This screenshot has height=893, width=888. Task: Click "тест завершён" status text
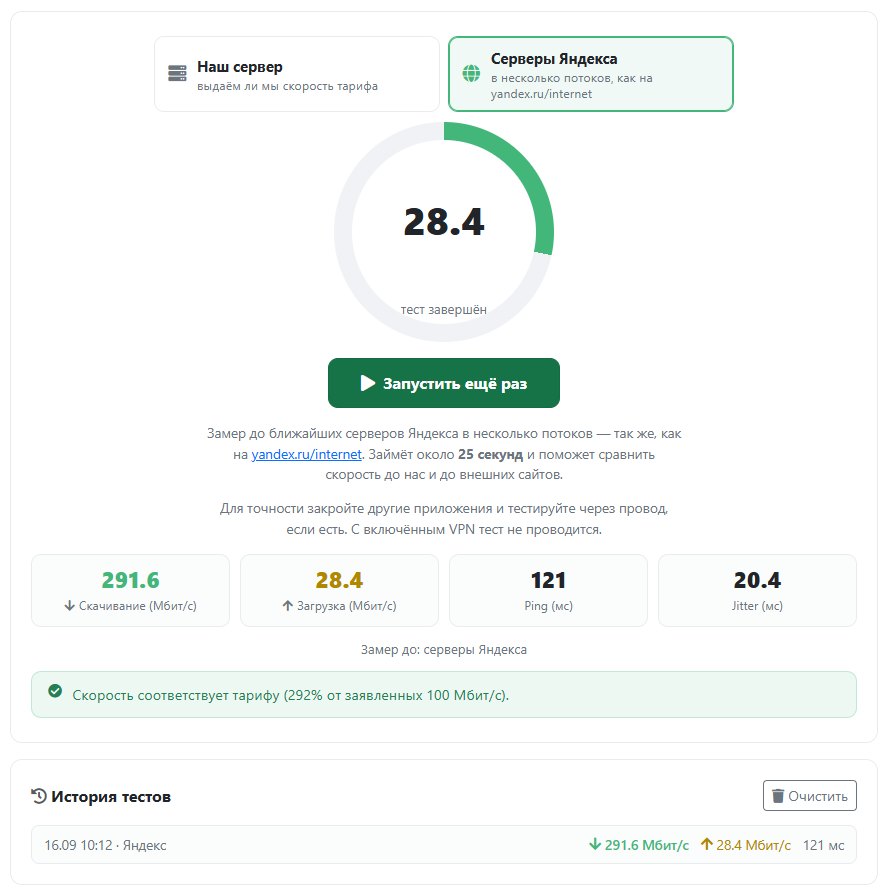[444, 310]
